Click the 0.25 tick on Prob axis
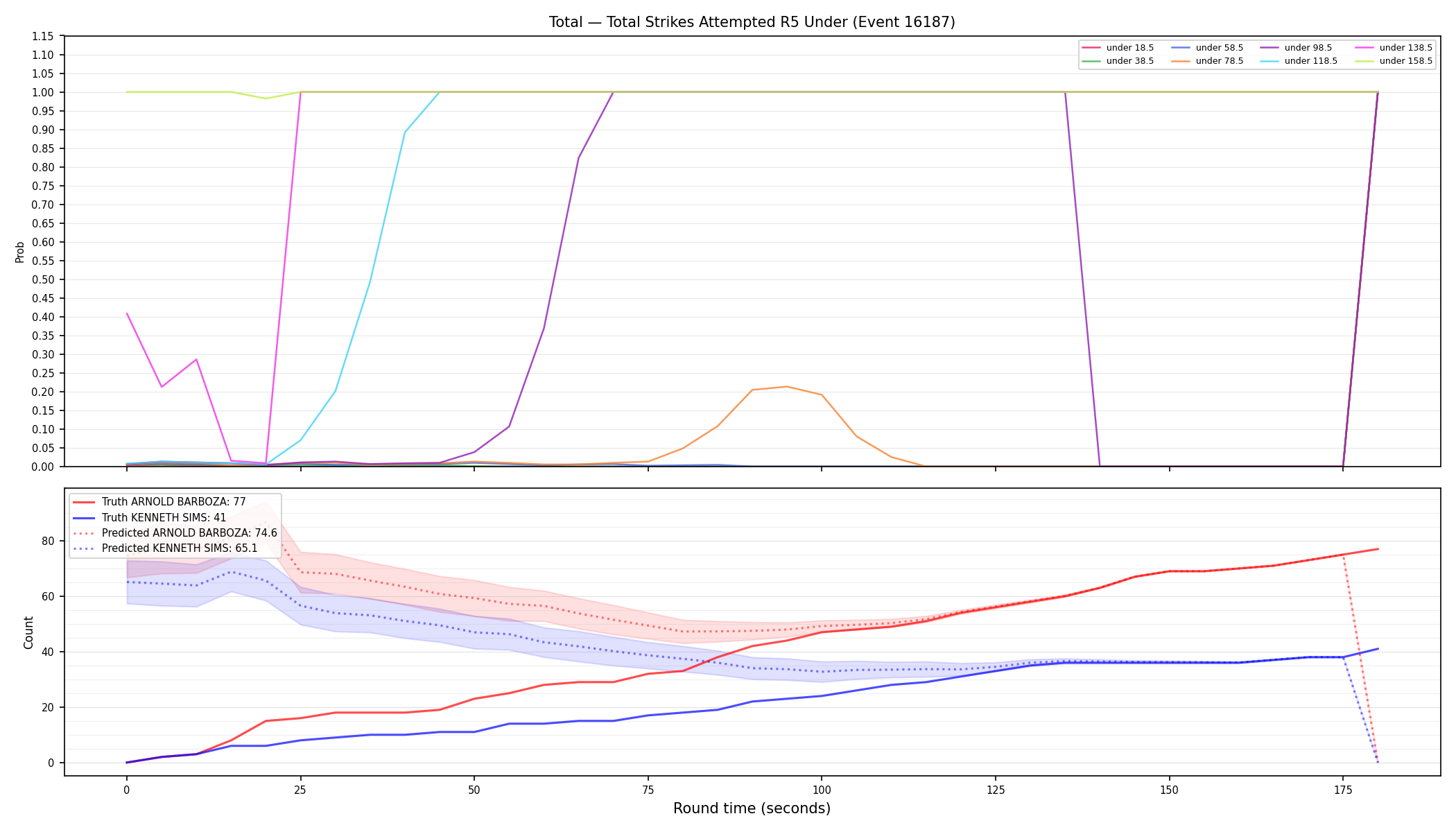The height and width of the screenshot is (832, 1456). click(x=44, y=373)
